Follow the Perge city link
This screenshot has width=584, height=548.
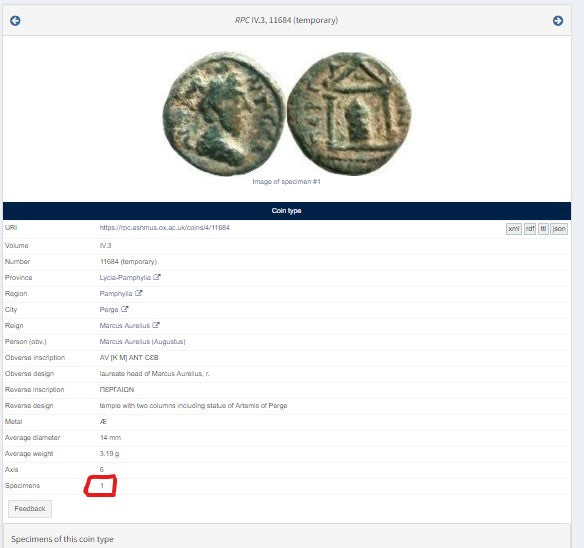click(x=109, y=310)
